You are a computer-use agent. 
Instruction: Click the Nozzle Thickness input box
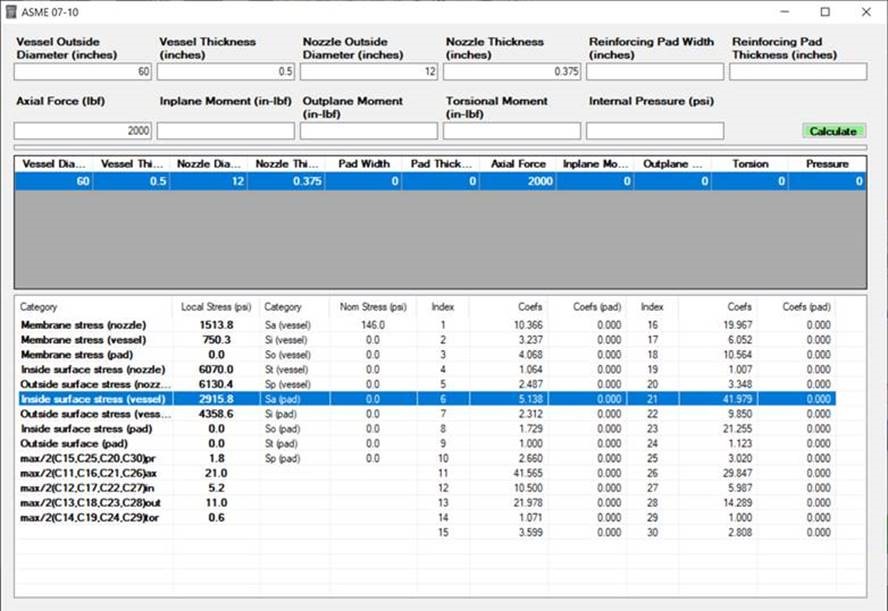[x=512, y=71]
